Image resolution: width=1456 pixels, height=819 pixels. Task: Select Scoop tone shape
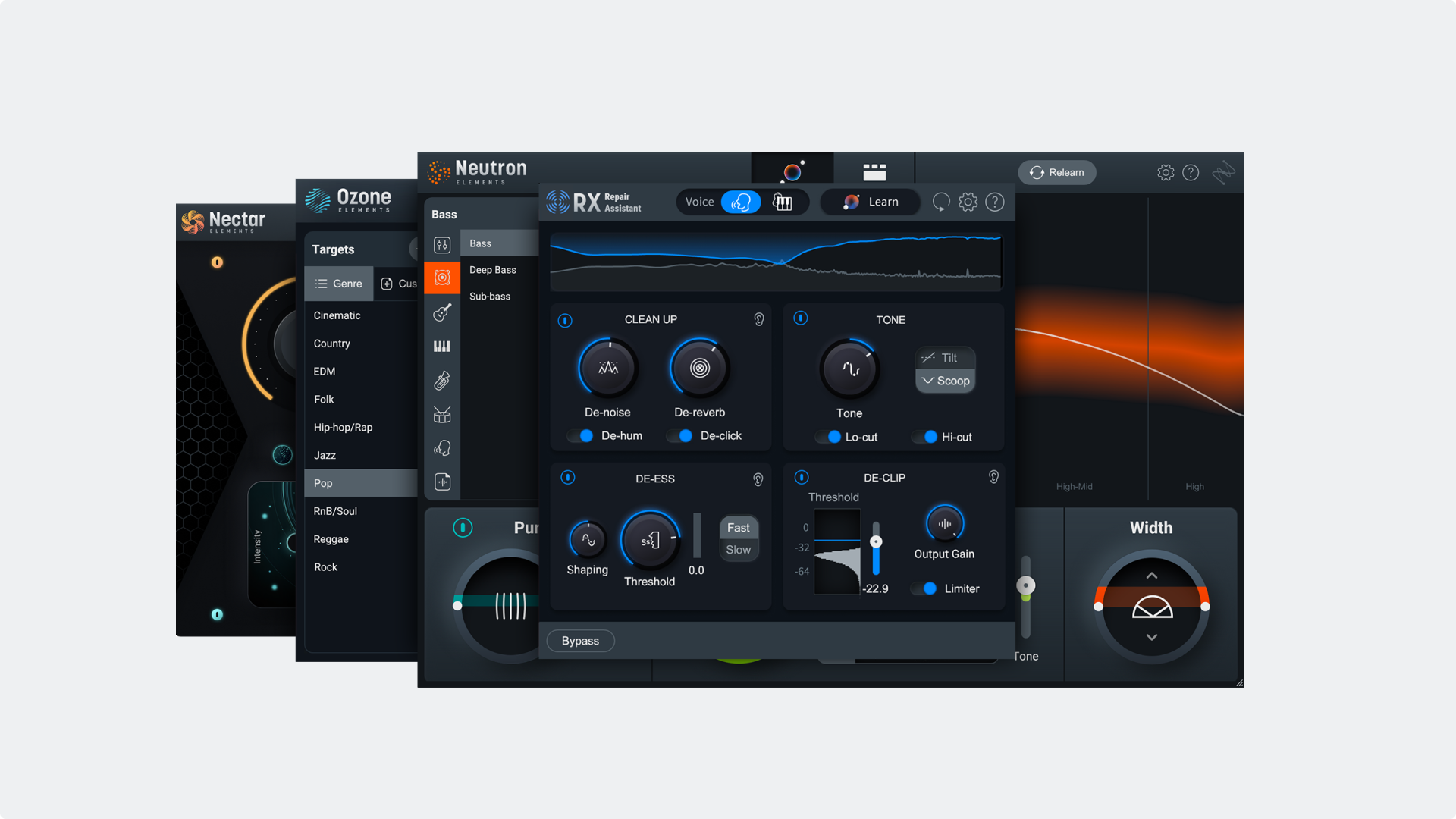pos(945,381)
